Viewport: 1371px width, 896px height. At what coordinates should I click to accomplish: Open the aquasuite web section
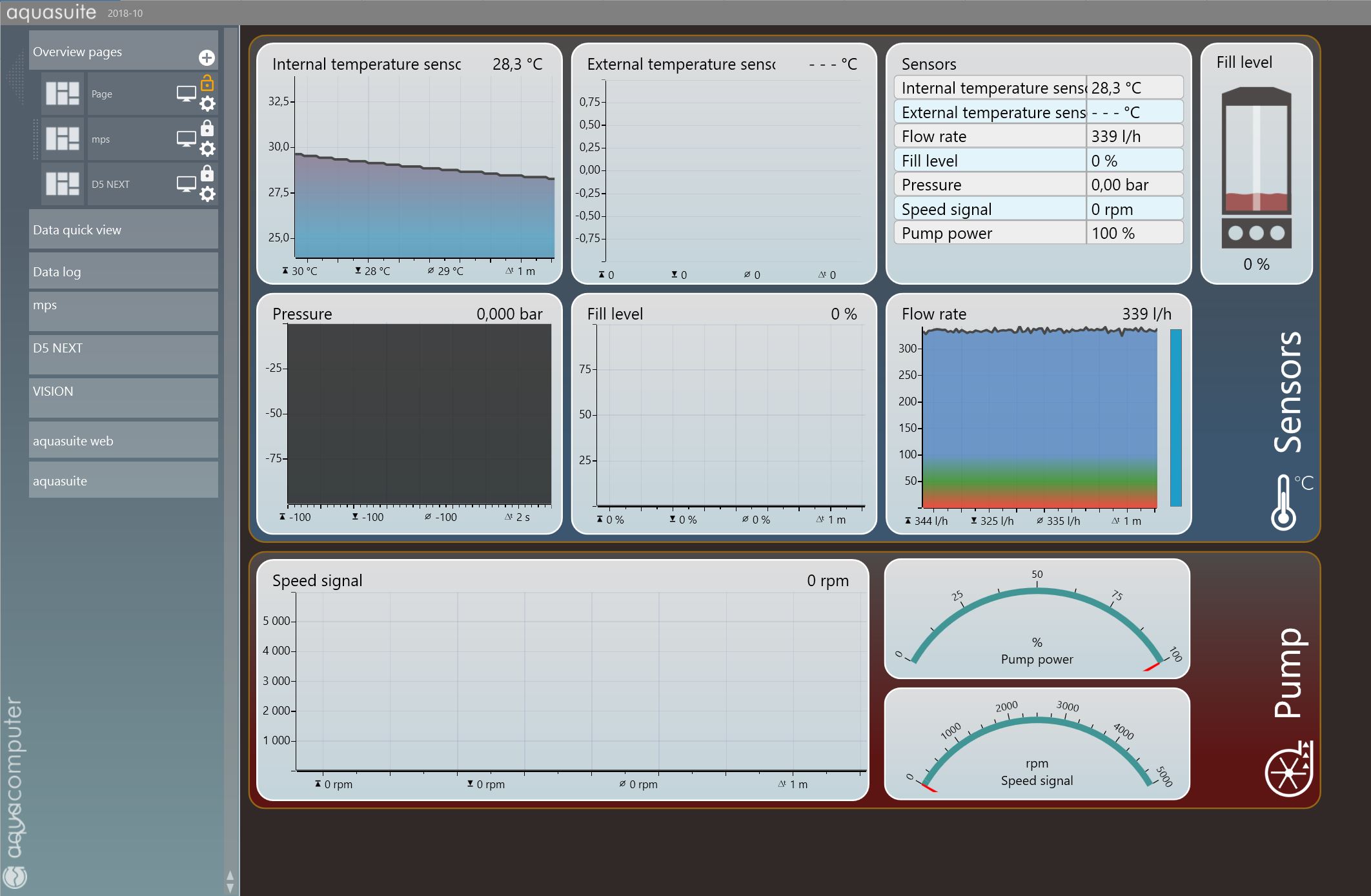click(123, 441)
